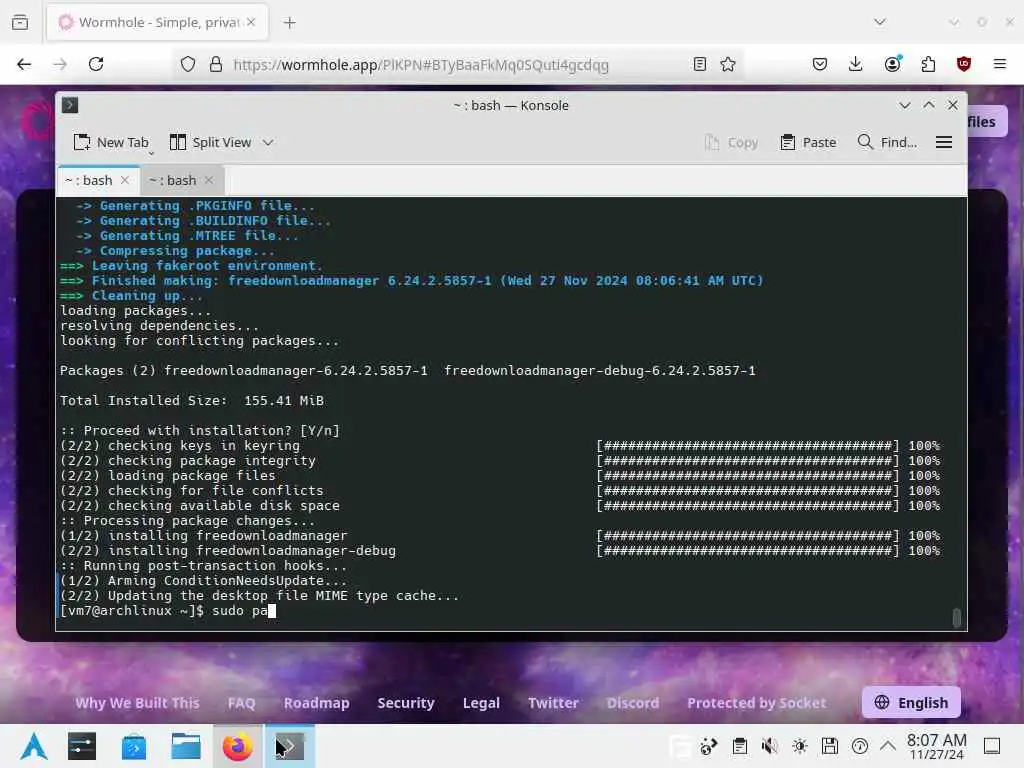This screenshot has height=768, width=1024.
Task: Click the terminal prompt line with sudo pa
Action: coord(168,611)
